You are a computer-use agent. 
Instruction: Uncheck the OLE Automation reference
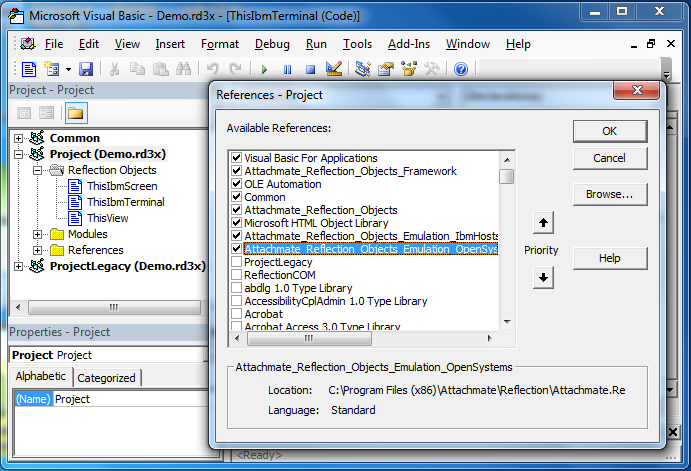tap(236, 184)
